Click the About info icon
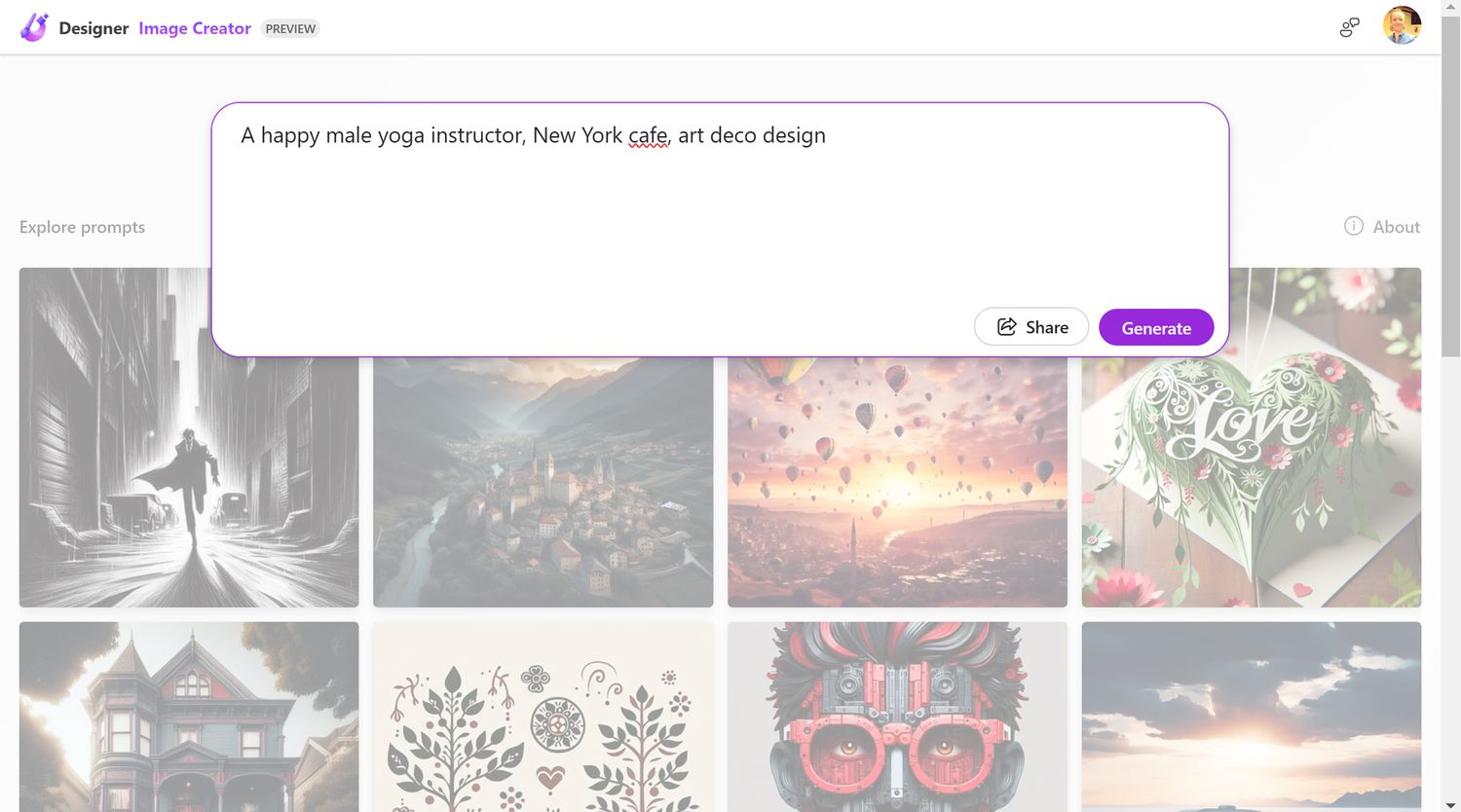Image resolution: width=1461 pixels, height=812 pixels. tap(1353, 226)
